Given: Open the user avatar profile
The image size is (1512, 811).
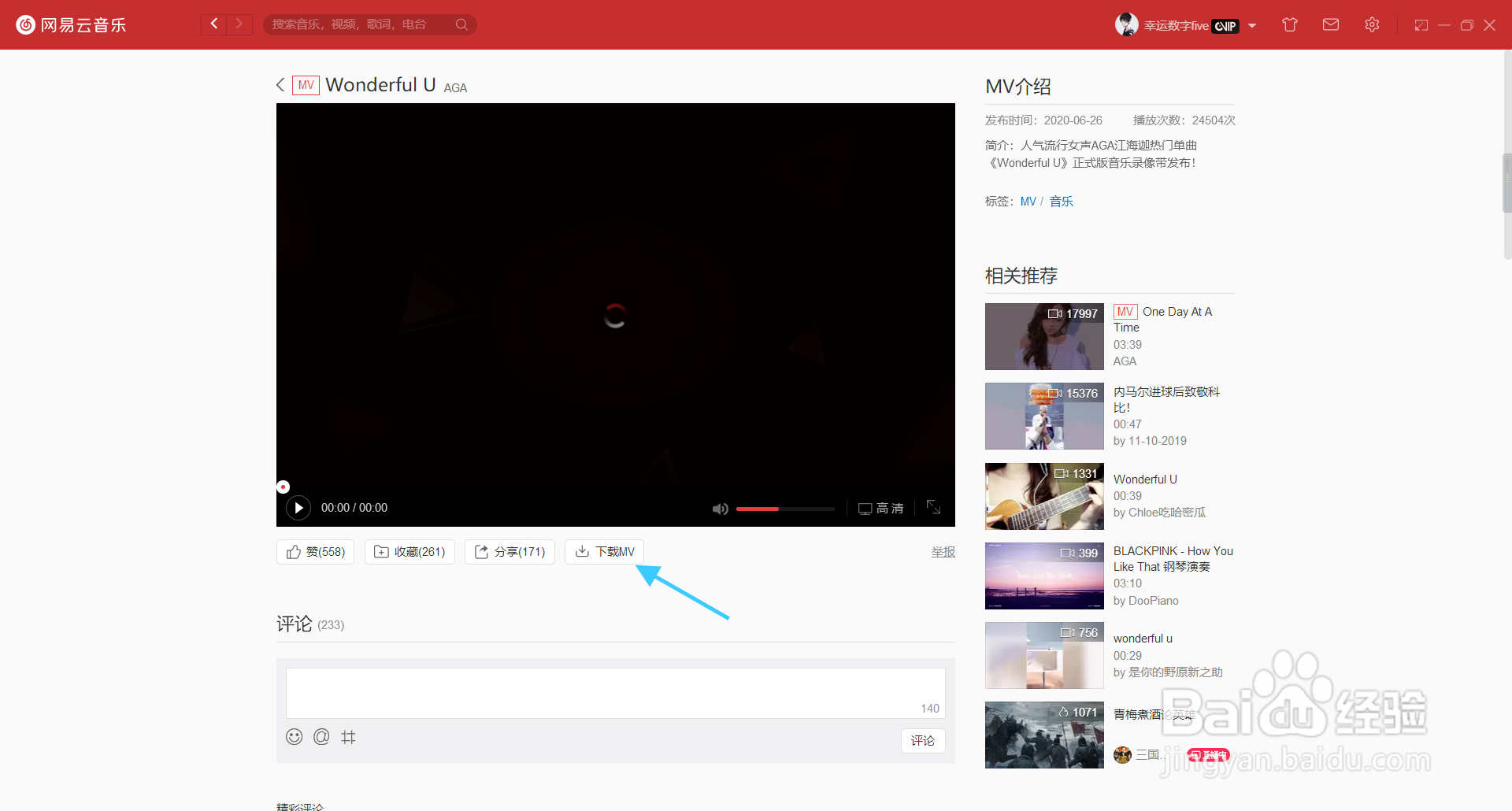Looking at the screenshot, I should 1126,24.
